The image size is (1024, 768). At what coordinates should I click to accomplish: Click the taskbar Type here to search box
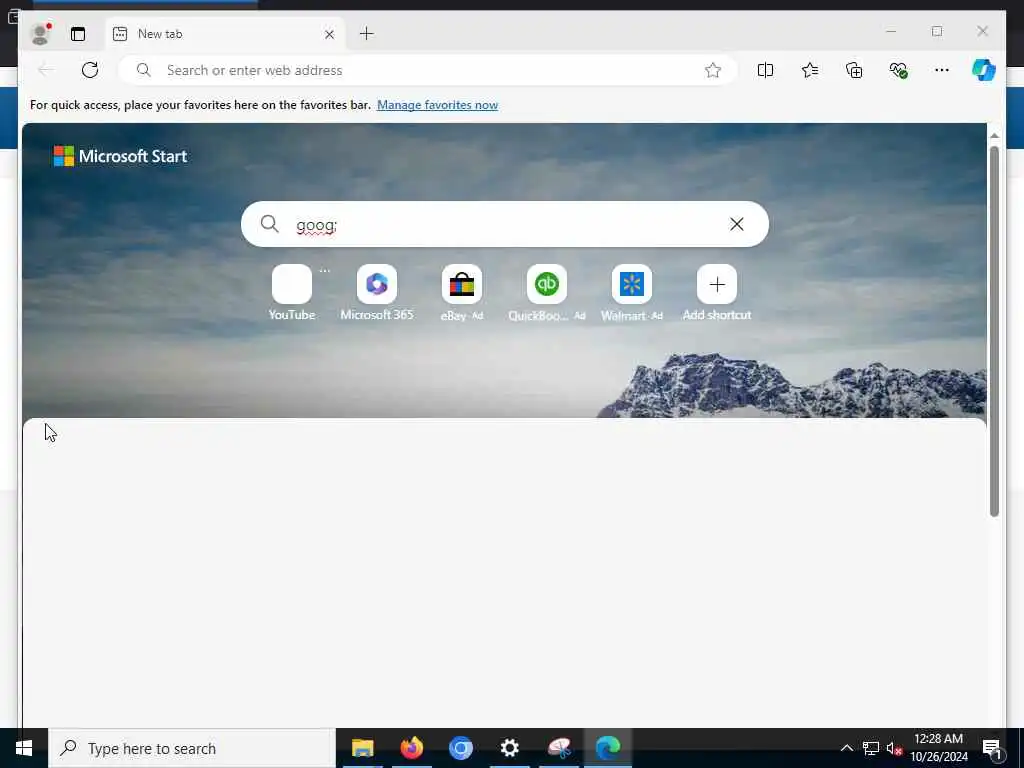[x=192, y=748]
